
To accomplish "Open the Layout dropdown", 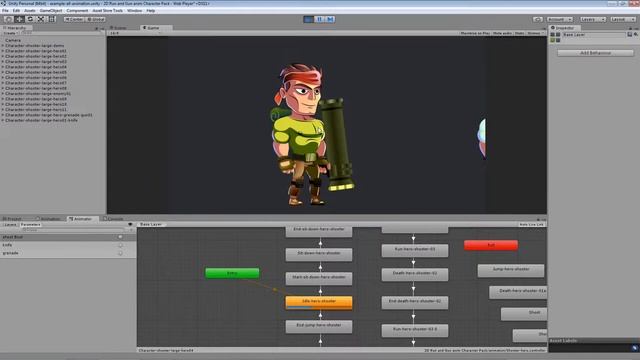I will pos(623,19).
